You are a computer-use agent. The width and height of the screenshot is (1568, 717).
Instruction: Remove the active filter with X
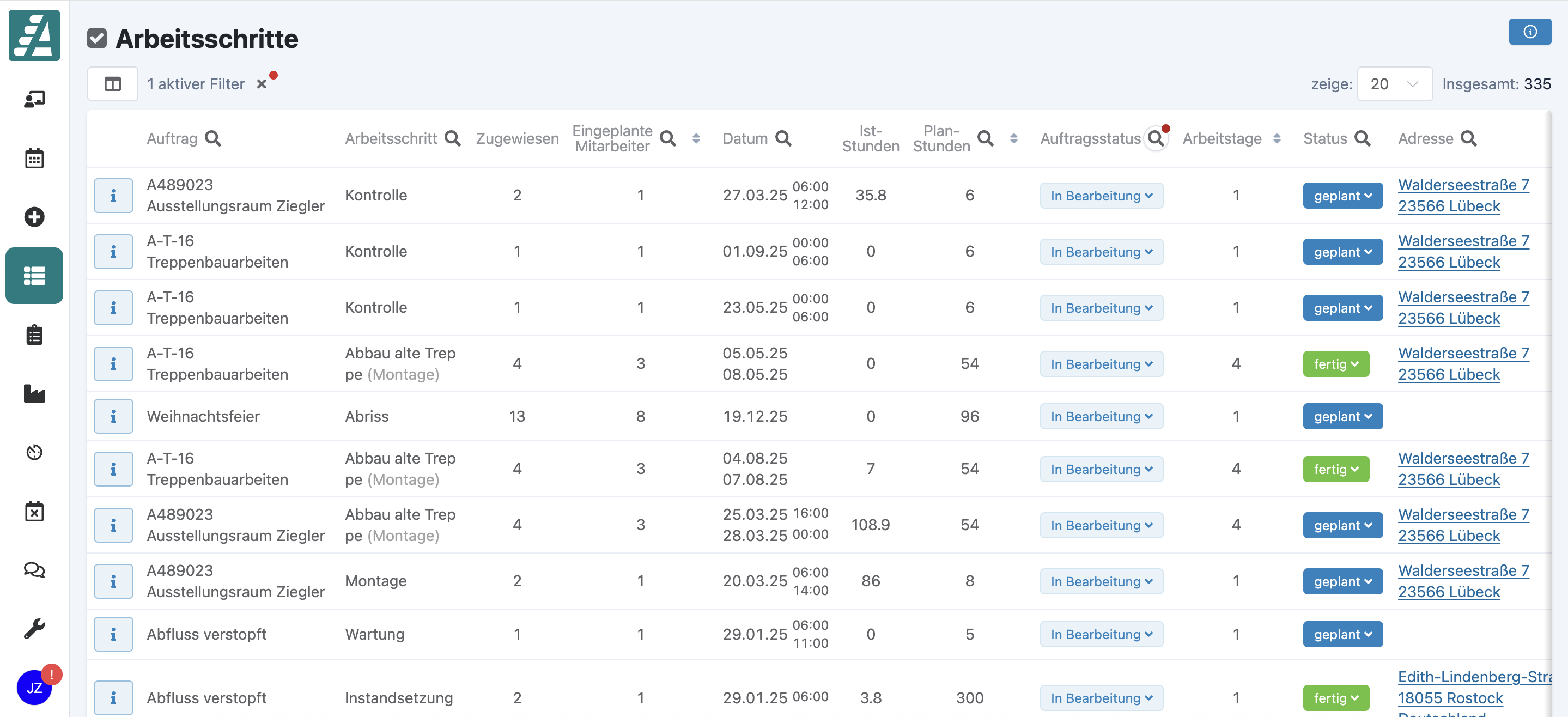261,84
